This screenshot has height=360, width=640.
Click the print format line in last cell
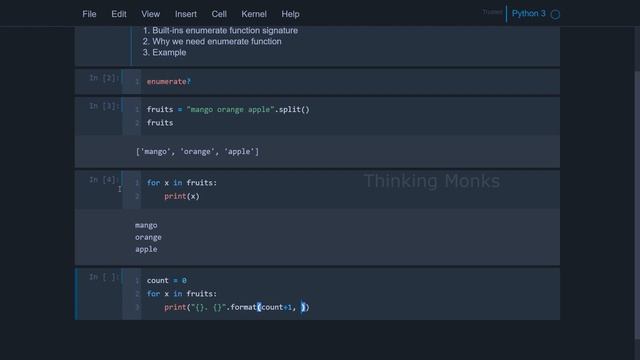237,307
